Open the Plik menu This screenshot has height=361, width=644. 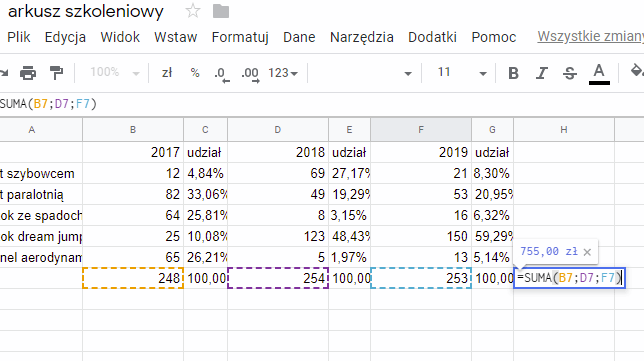[x=18, y=37]
